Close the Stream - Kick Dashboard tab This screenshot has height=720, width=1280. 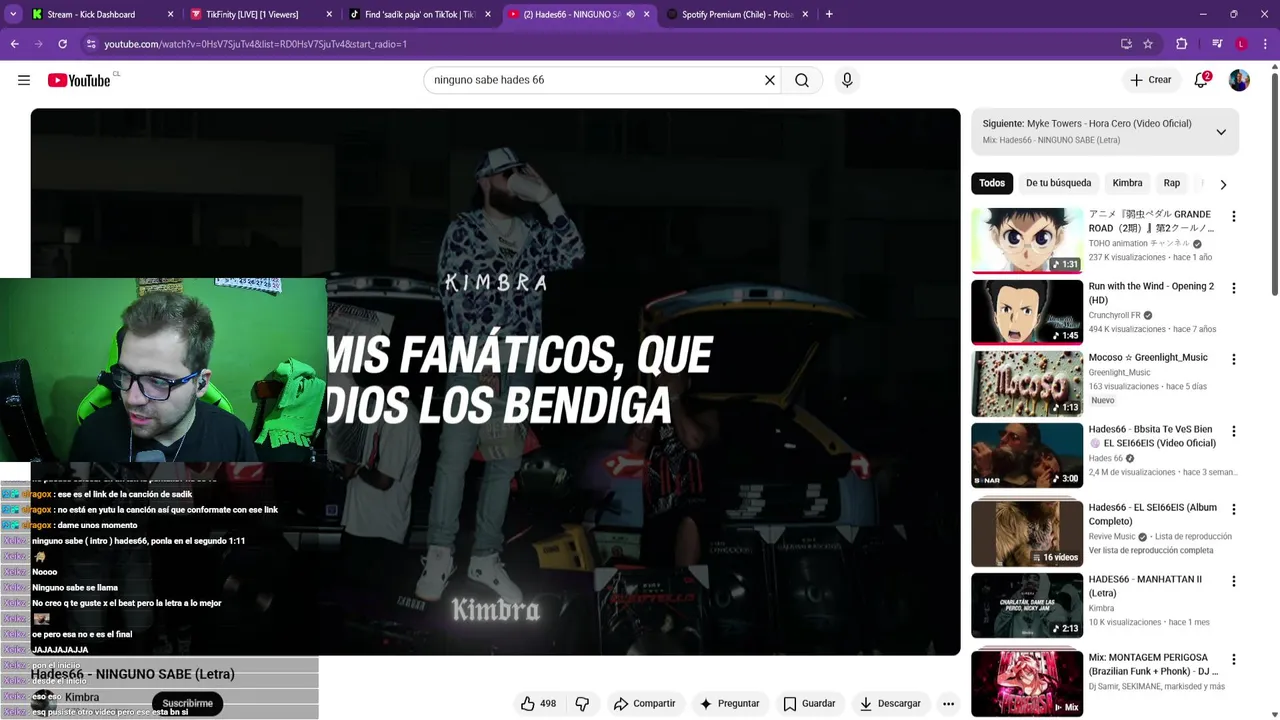click(x=170, y=14)
